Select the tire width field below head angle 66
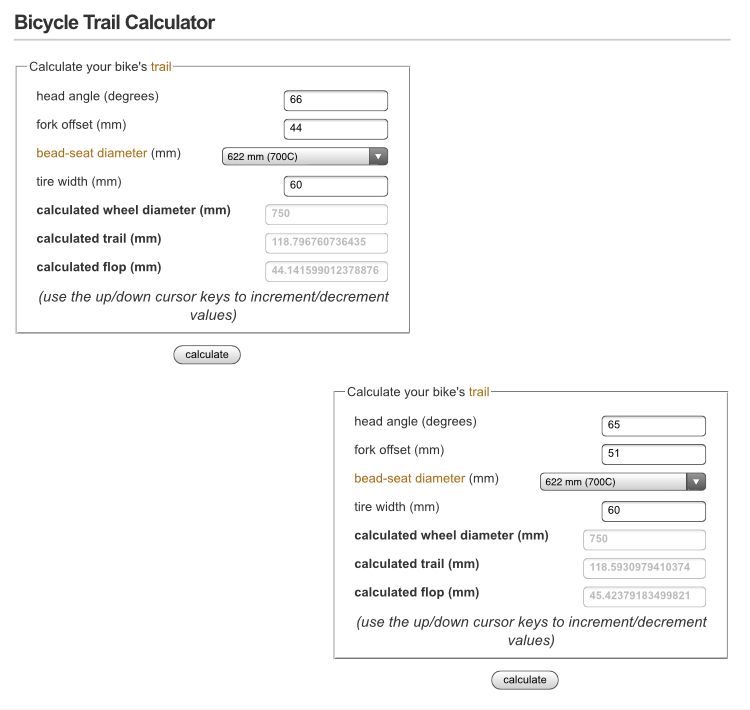This screenshot has height=710, width=750. coord(336,186)
